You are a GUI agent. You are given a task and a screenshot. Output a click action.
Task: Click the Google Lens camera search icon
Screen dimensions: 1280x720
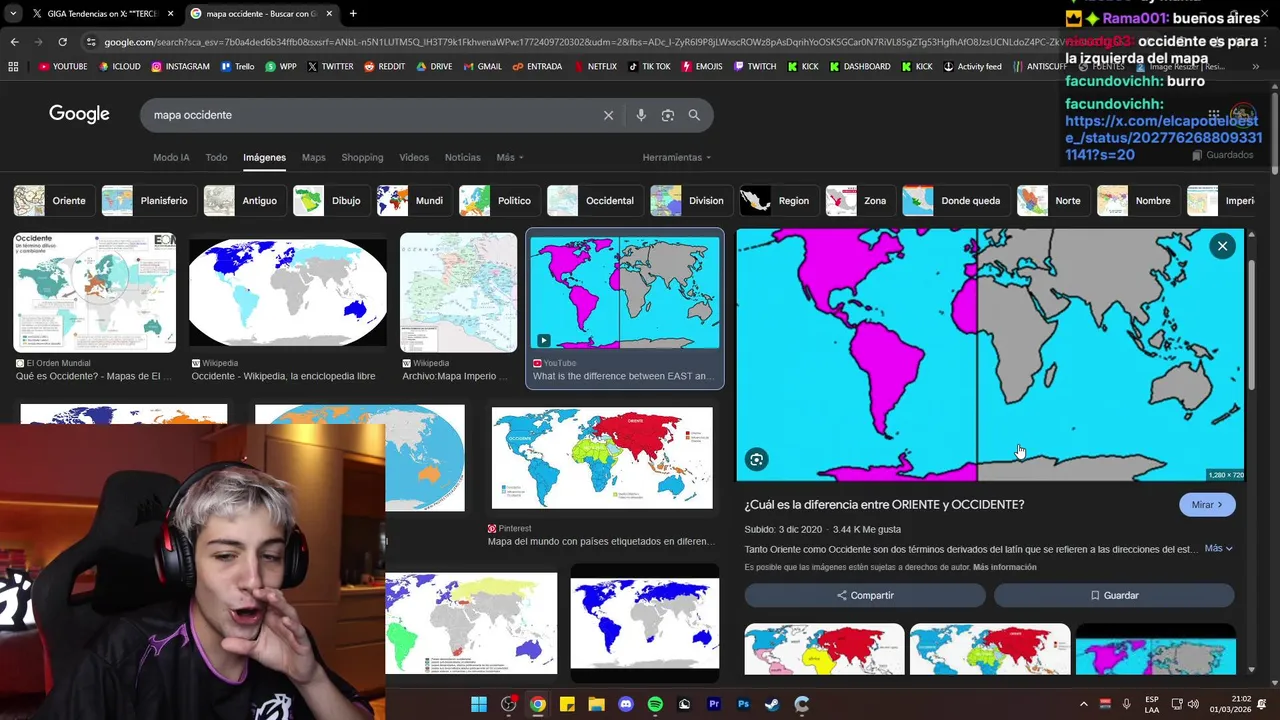tap(668, 115)
